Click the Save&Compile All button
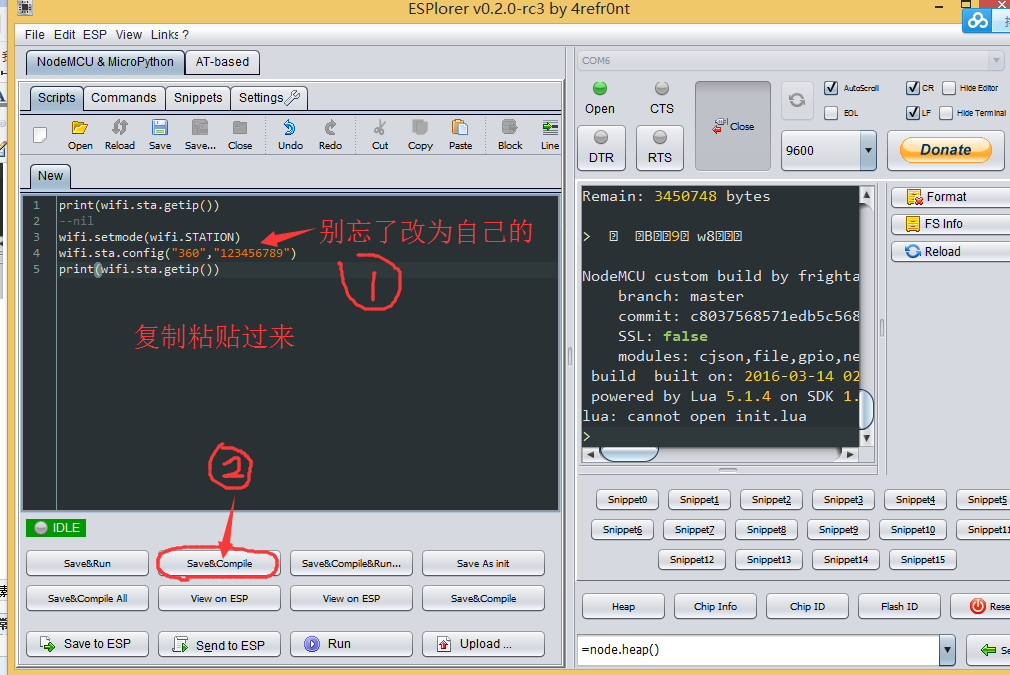The width and height of the screenshot is (1010, 675). [88, 598]
